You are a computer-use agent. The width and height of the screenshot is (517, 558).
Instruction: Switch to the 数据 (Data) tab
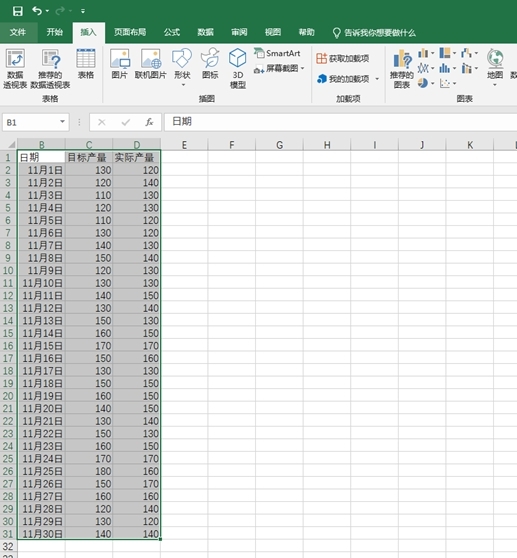[x=206, y=32]
